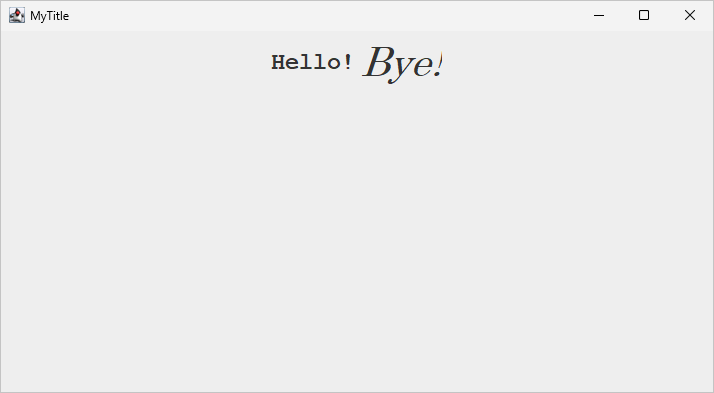Click the letter y in Bye!
The height and width of the screenshot is (393, 714).
404,70
